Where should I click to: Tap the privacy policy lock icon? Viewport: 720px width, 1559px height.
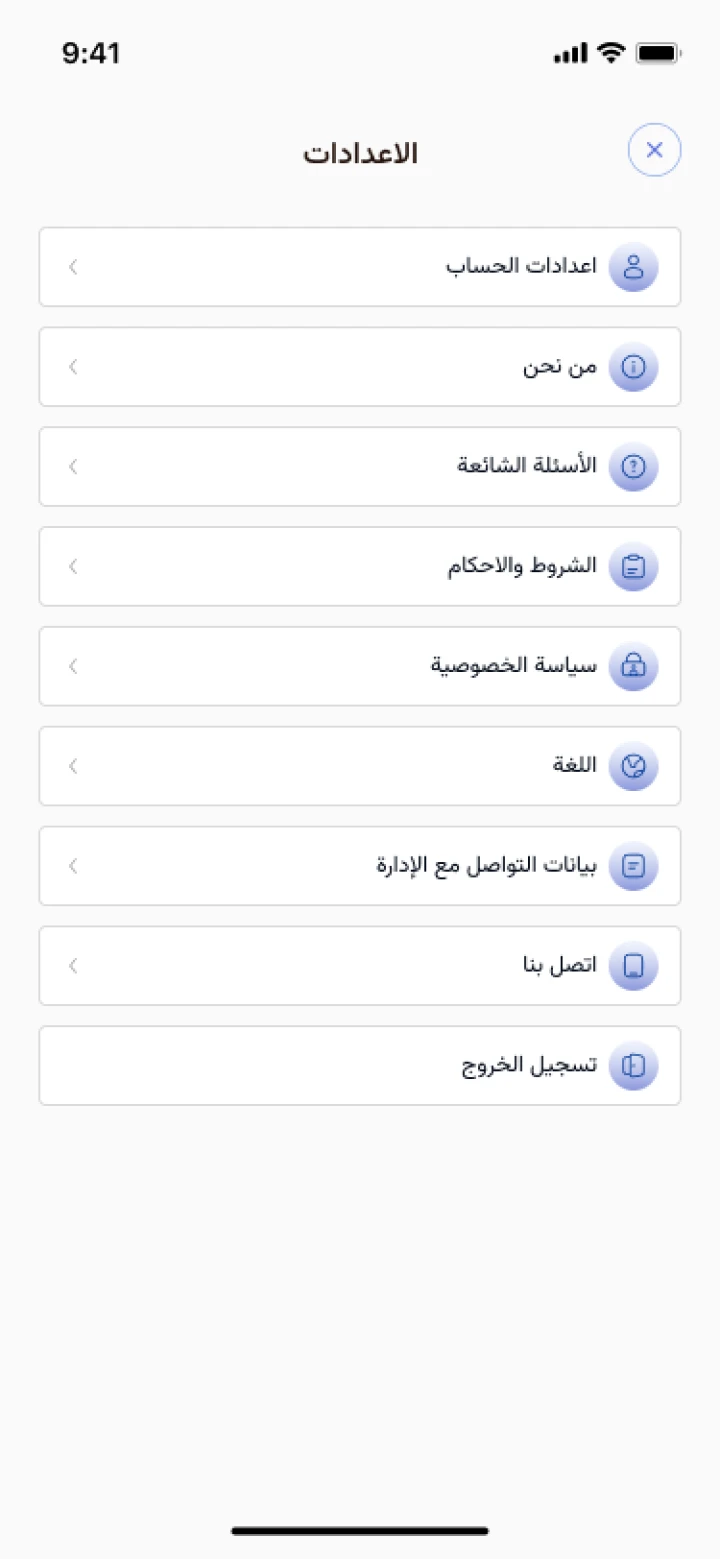tap(633, 667)
